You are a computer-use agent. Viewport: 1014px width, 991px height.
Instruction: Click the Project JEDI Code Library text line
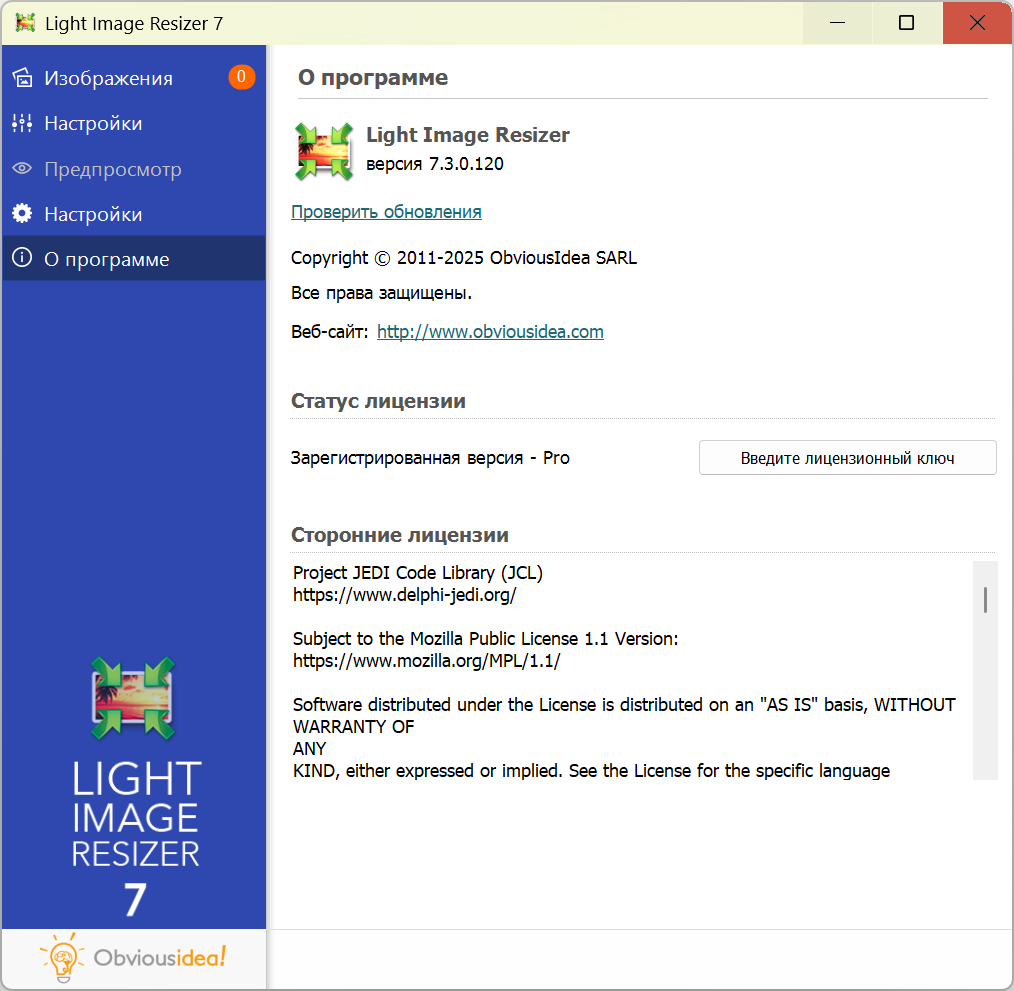(418, 573)
